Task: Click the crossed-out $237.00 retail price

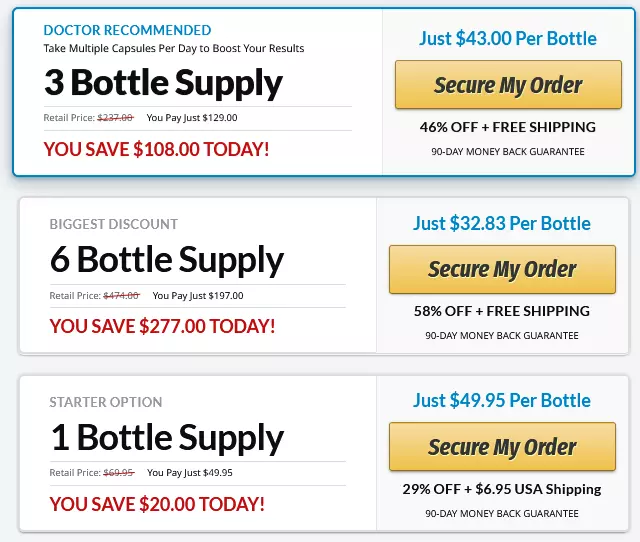Action: click(x=116, y=118)
